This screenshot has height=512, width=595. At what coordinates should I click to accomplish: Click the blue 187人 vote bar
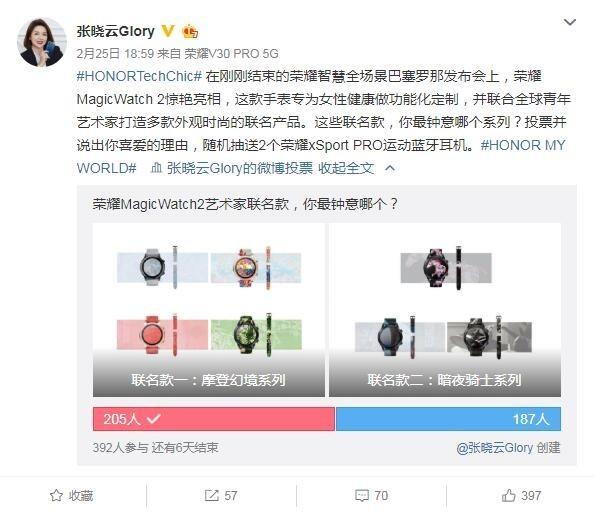tap(448, 419)
